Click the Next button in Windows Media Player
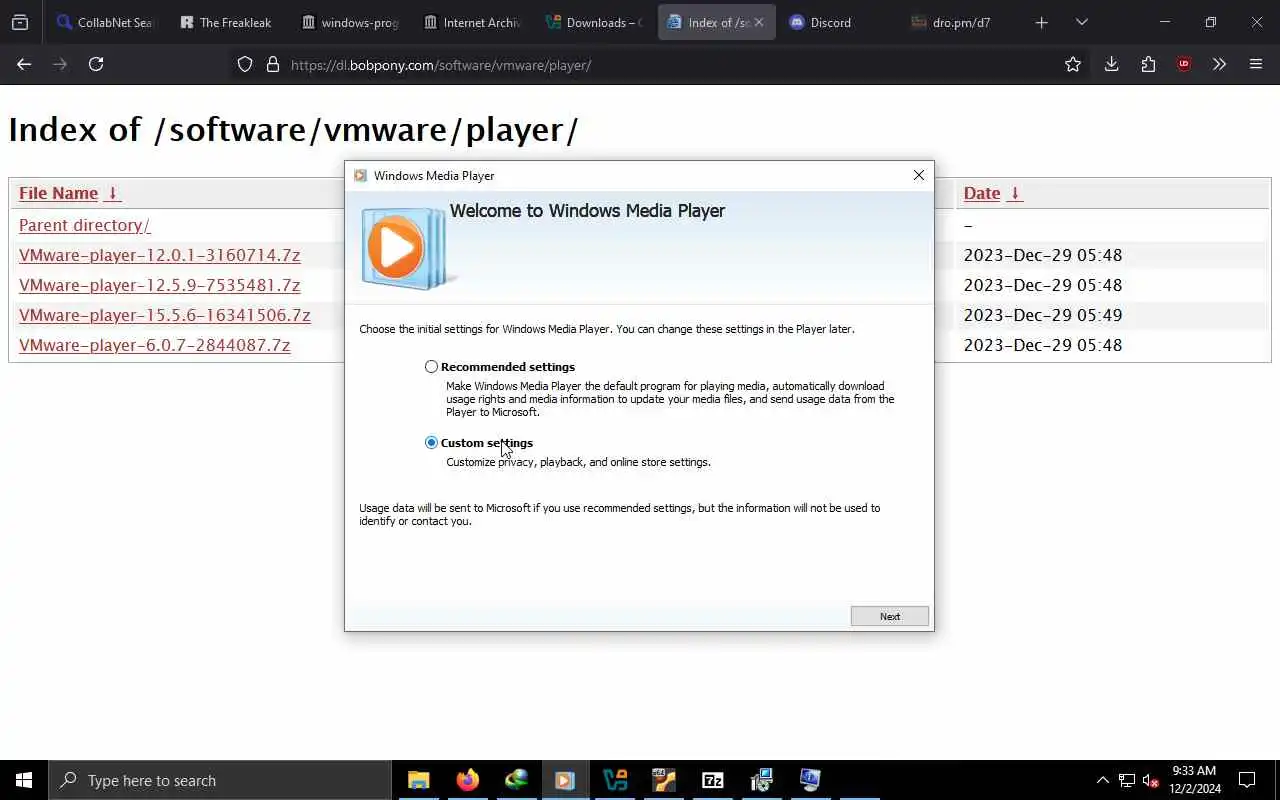 [890, 616]
